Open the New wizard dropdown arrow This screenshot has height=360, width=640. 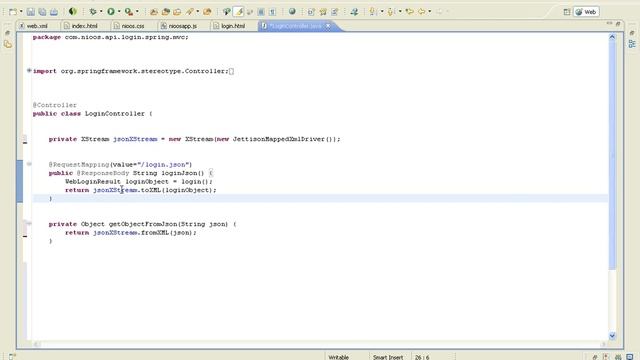coord(21,12)
